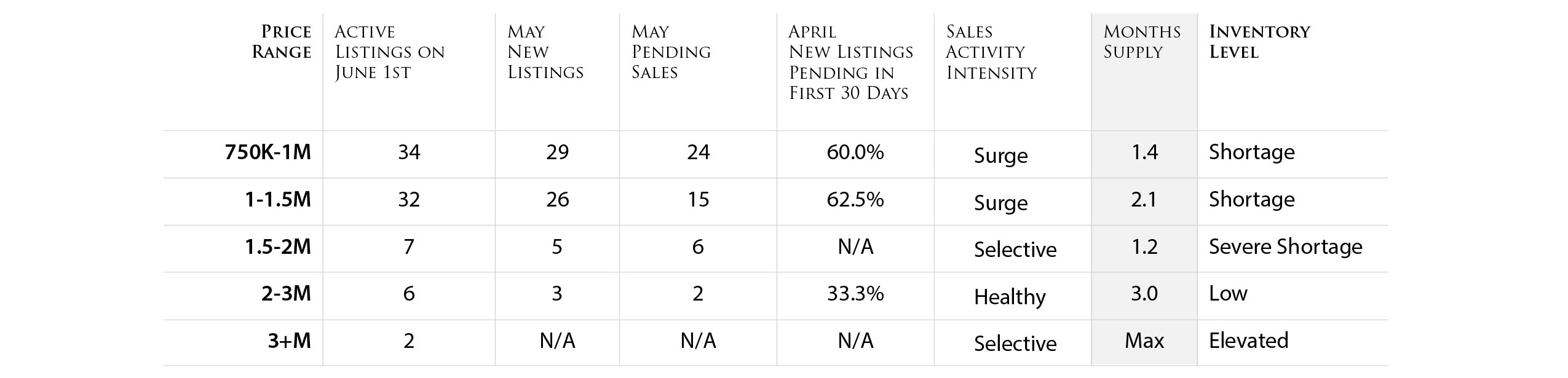The image size is (1568, 378).
Task: Select the 1-1.5M price range row label
Action: [x=278, y=199]
